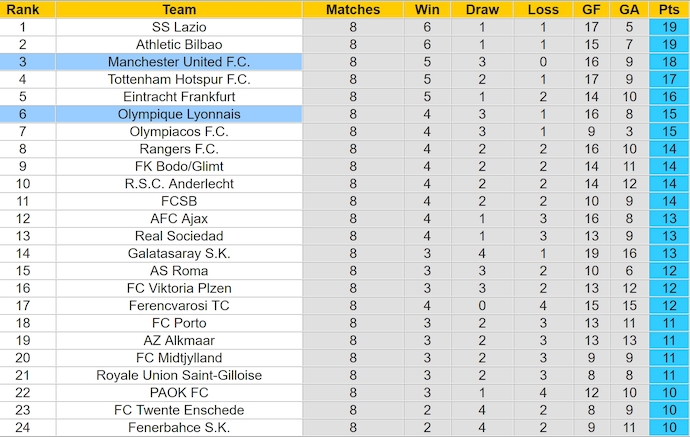Viewport: 690px width, 437px height.
Task: Click the GF column header
Action: [592, 9]
